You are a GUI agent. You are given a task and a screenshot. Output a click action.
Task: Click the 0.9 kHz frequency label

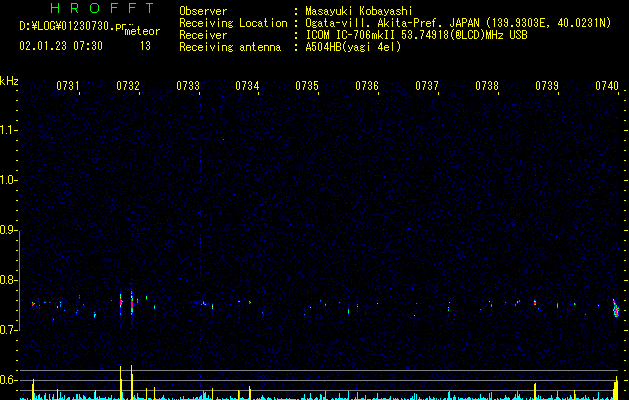click(9, 230)
